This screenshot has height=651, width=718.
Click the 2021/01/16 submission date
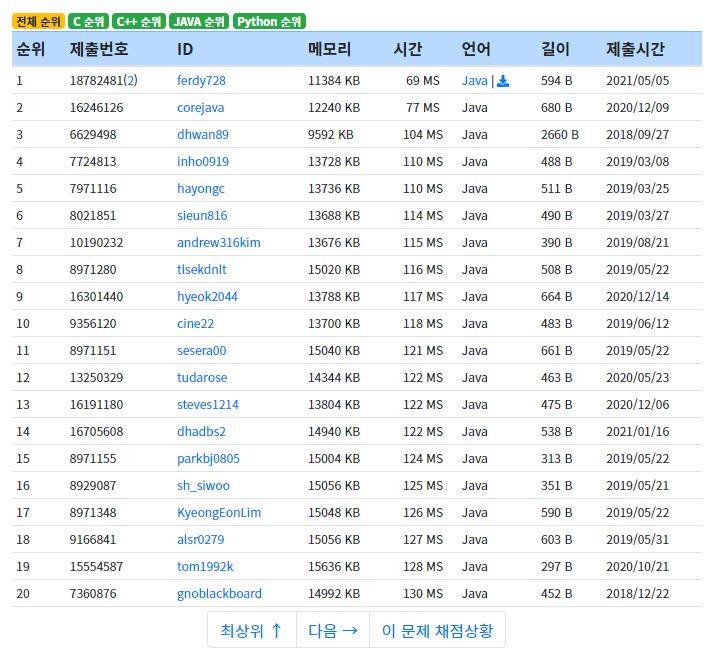click(x=637, y=432)
